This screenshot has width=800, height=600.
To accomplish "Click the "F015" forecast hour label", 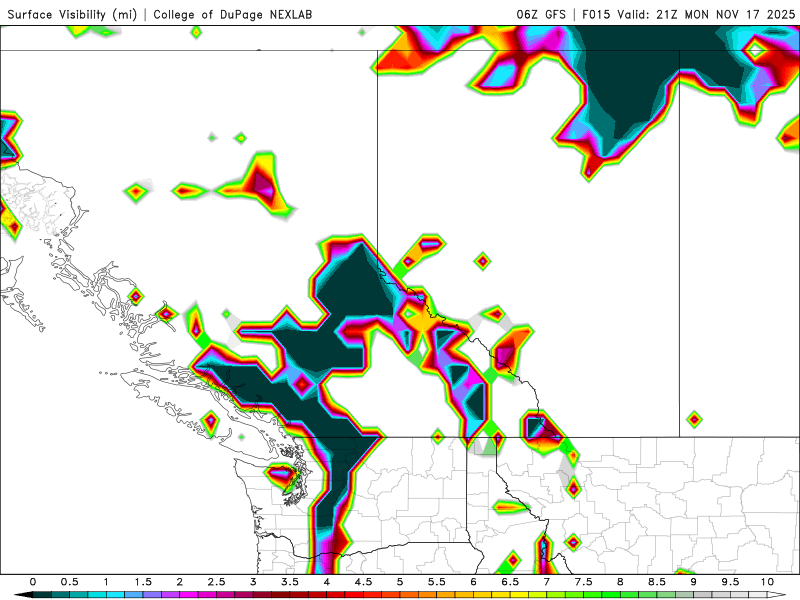I will point(596,14).
